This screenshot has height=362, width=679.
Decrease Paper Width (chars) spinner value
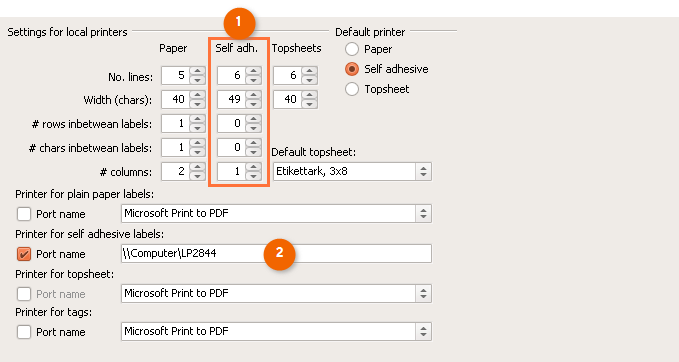click(197, 104)
